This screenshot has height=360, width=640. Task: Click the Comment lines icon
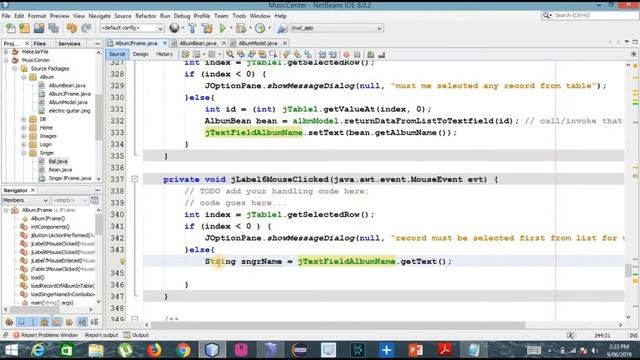tap(371, 54)
